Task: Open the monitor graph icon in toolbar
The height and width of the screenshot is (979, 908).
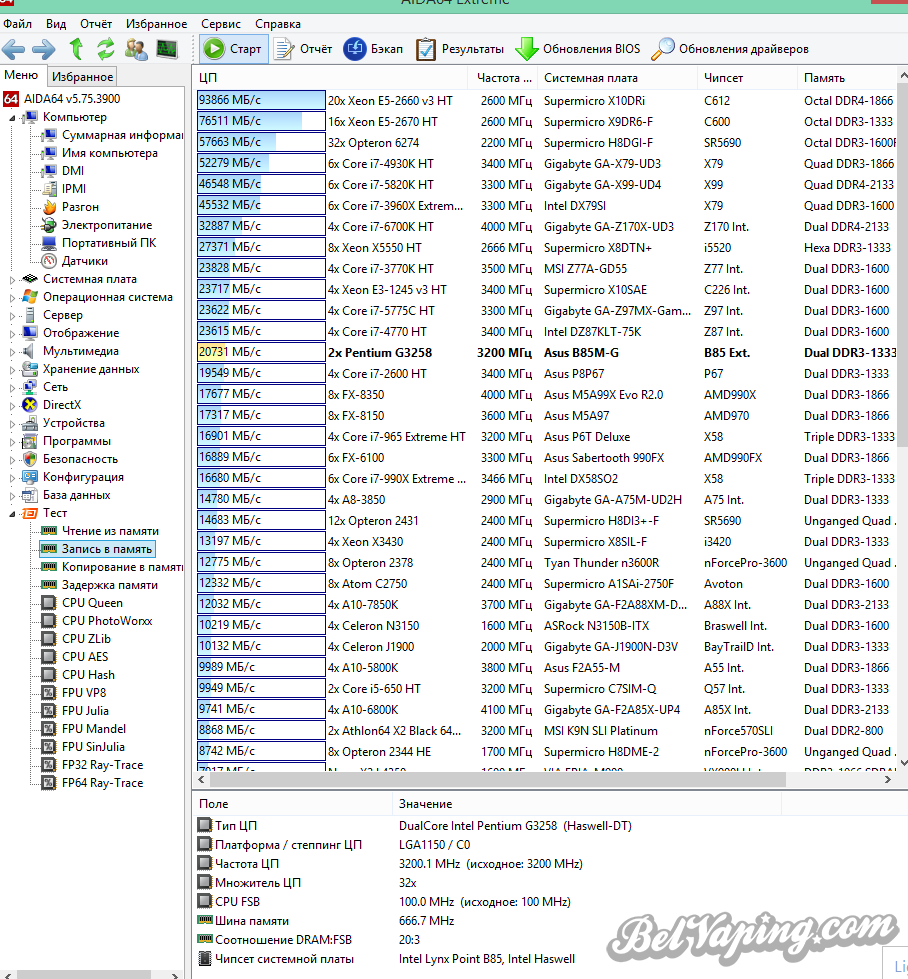Action: click(167, 49)
